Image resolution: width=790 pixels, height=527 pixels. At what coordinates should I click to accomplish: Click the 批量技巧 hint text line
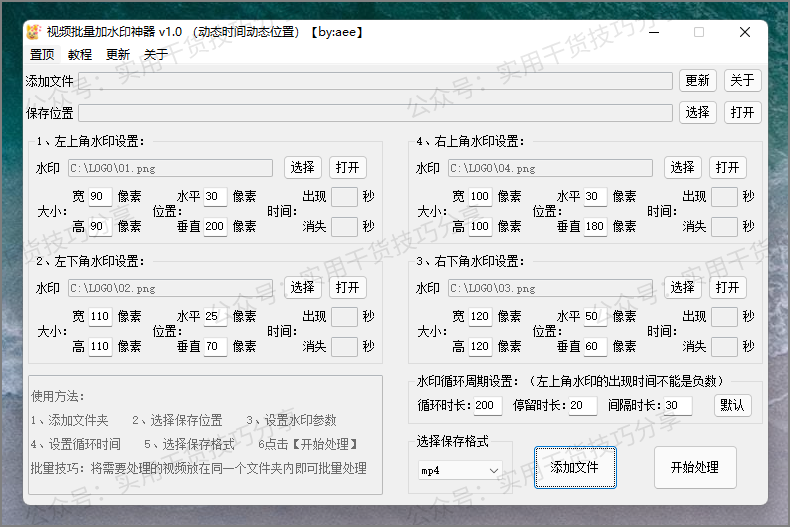click(199, 469)
